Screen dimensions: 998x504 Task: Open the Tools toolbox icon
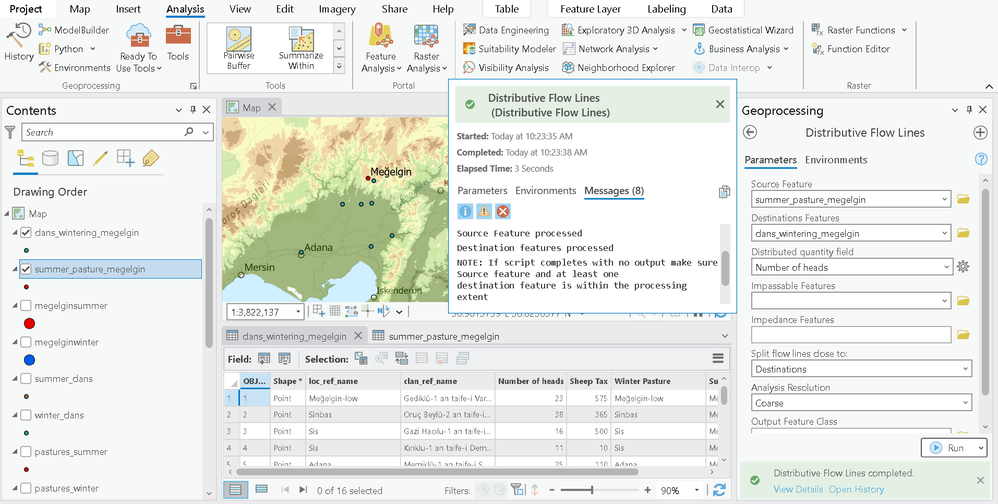(178, 42)
